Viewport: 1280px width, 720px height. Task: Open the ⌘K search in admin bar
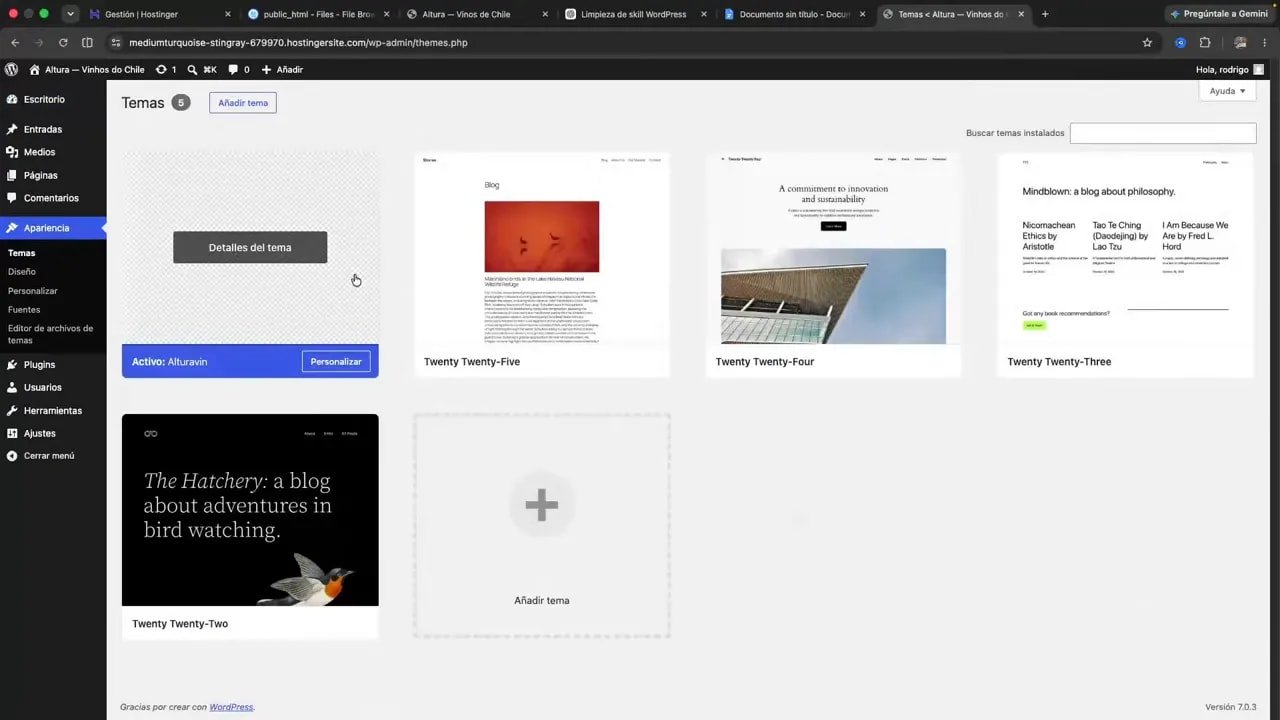click(x=202, y=70)
